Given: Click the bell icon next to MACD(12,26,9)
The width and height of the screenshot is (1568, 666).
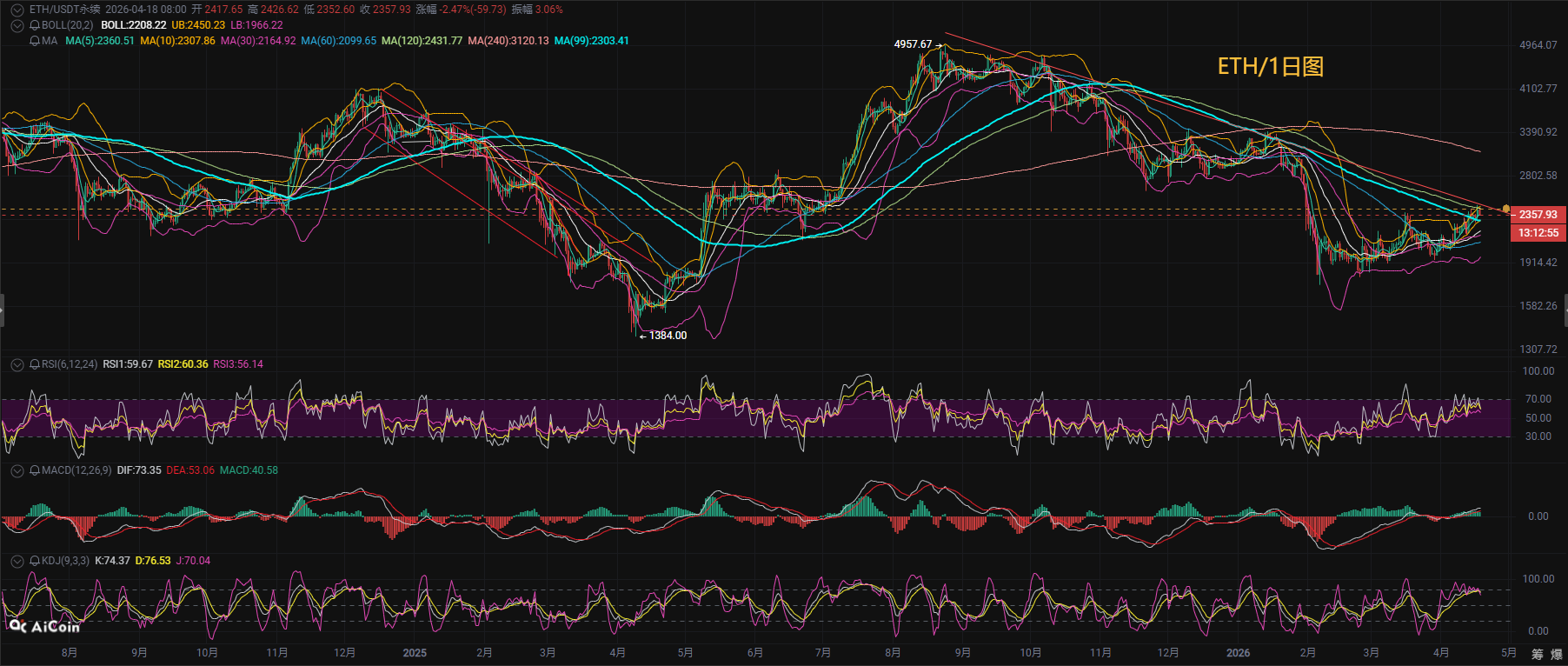Looking at the screenshot, I should click(x=35, y=470).
